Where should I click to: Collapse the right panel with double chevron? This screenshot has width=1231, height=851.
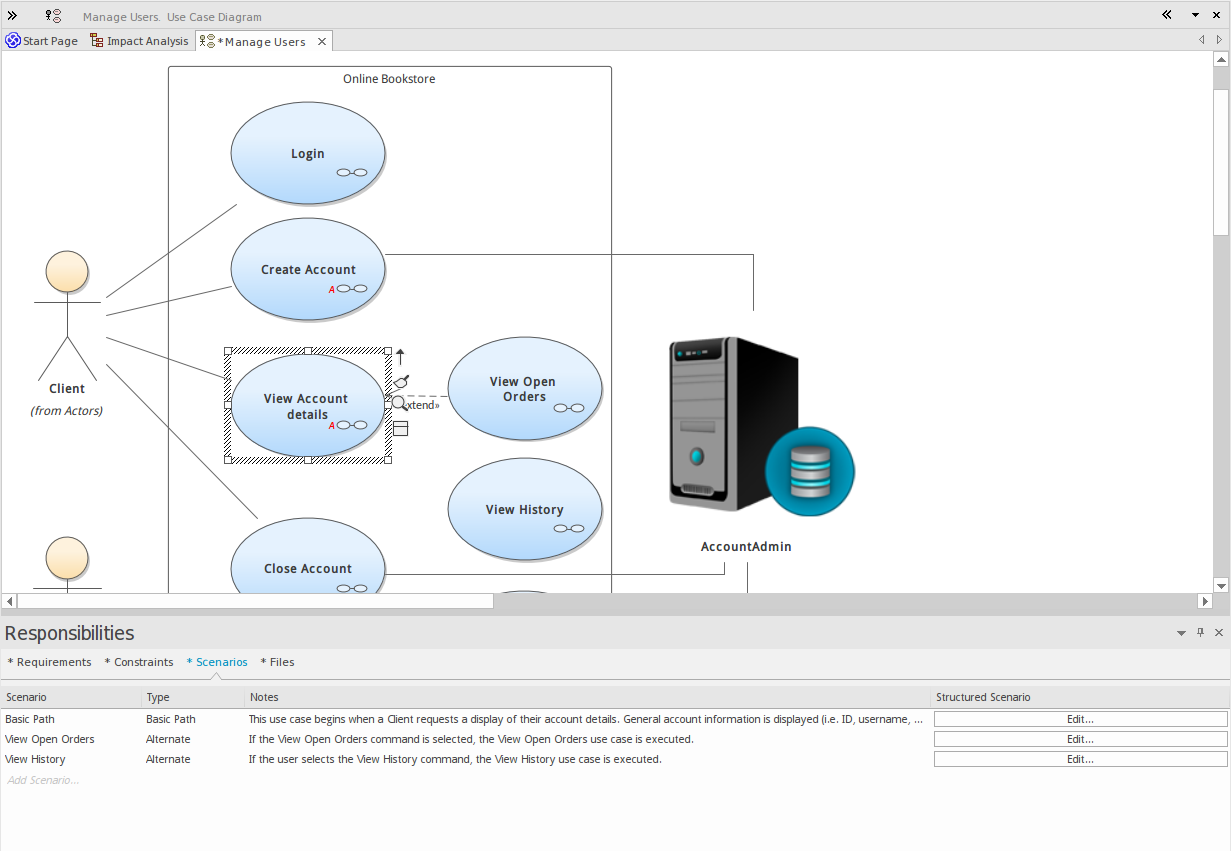click(1167, 15)
